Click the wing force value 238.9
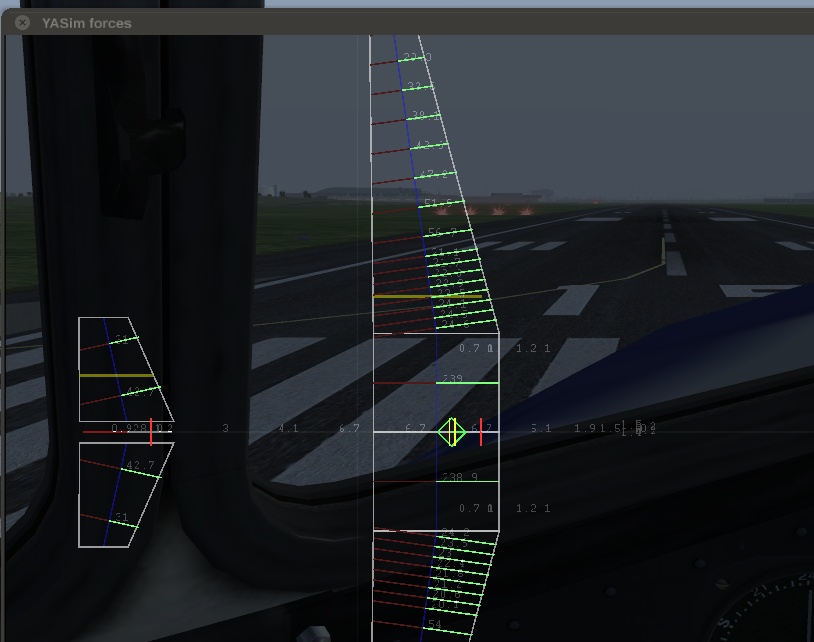 click(460, 476)
